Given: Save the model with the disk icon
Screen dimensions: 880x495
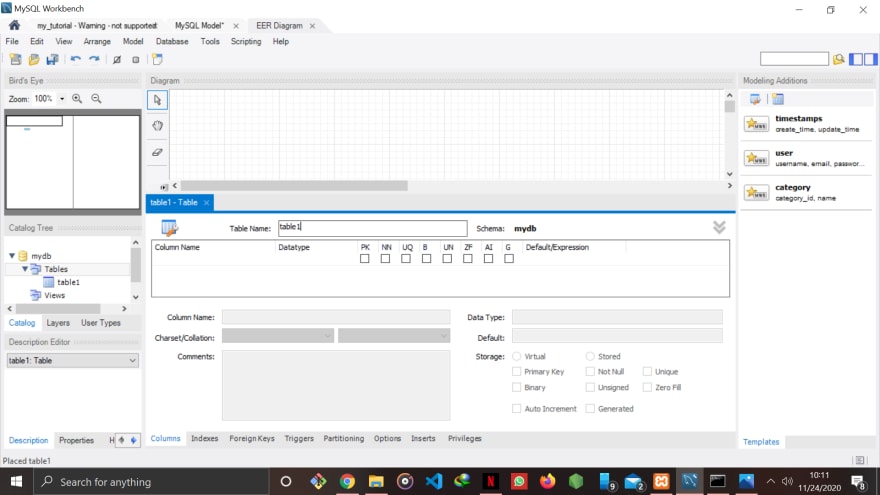Looking at the screenshot, I should coord(52,59).
